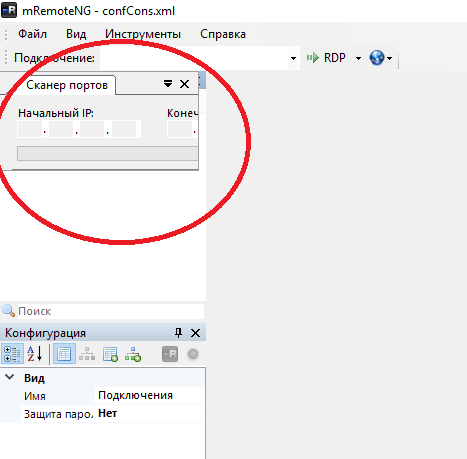This screenshot has width=467, height=459.
Task: Expand the Подключение dropdown arrow
Action: (x=293, y=58)
